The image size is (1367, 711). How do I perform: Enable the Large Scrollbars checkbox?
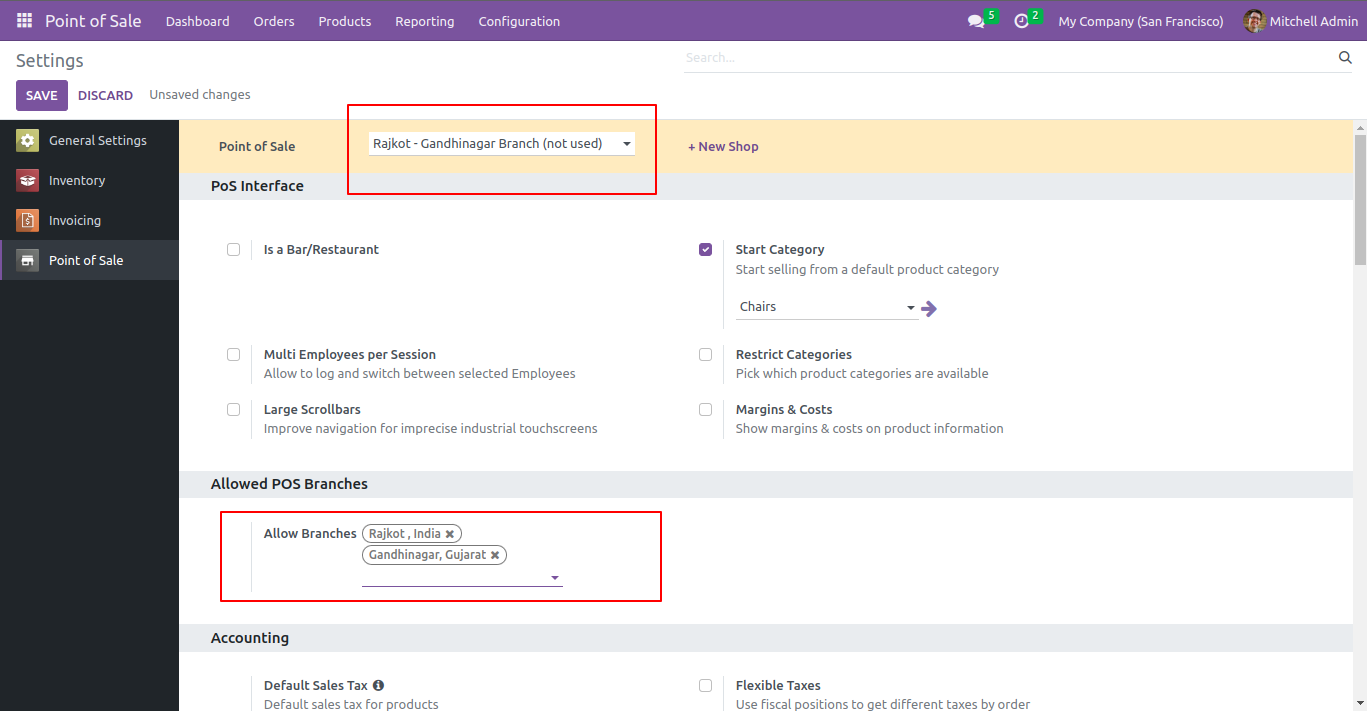click(233, 410)
